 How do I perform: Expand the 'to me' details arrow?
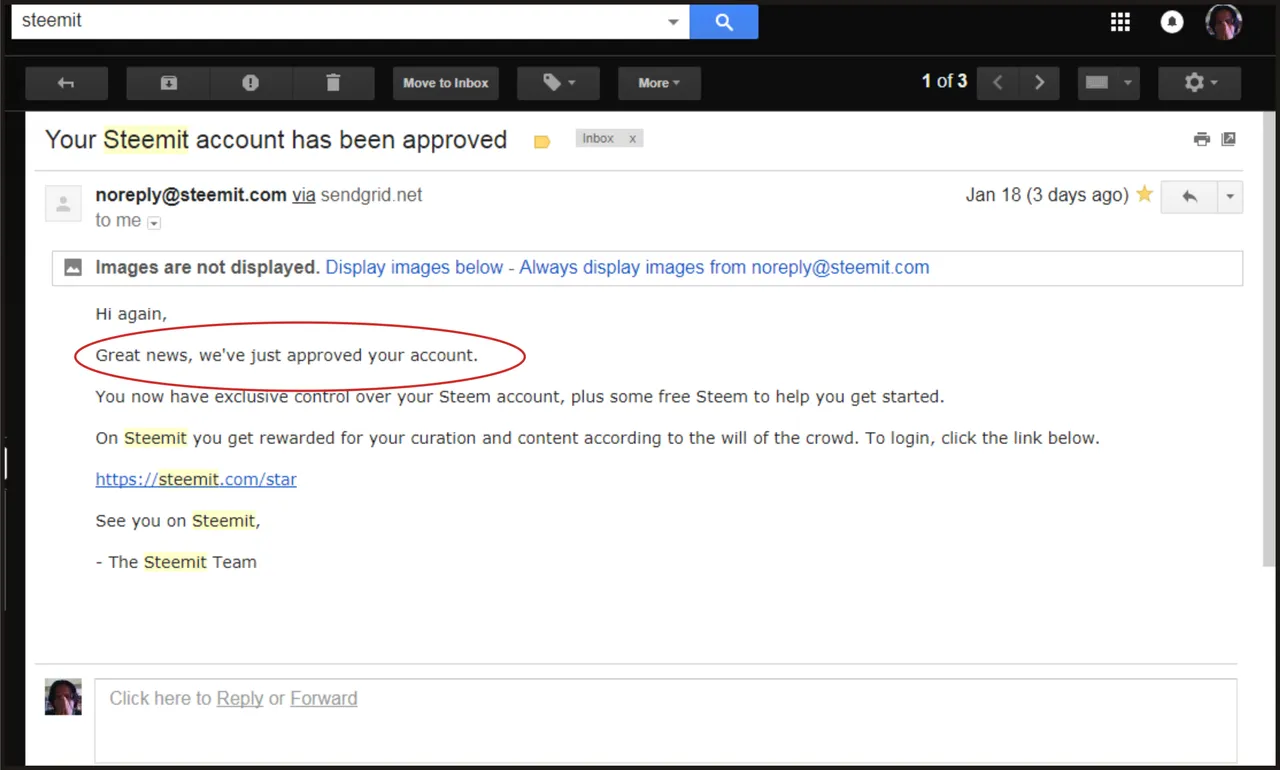tap(154, 223)
